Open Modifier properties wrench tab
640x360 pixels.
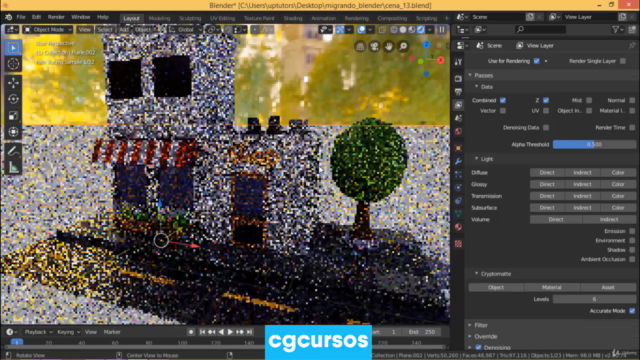coord(458,161)
